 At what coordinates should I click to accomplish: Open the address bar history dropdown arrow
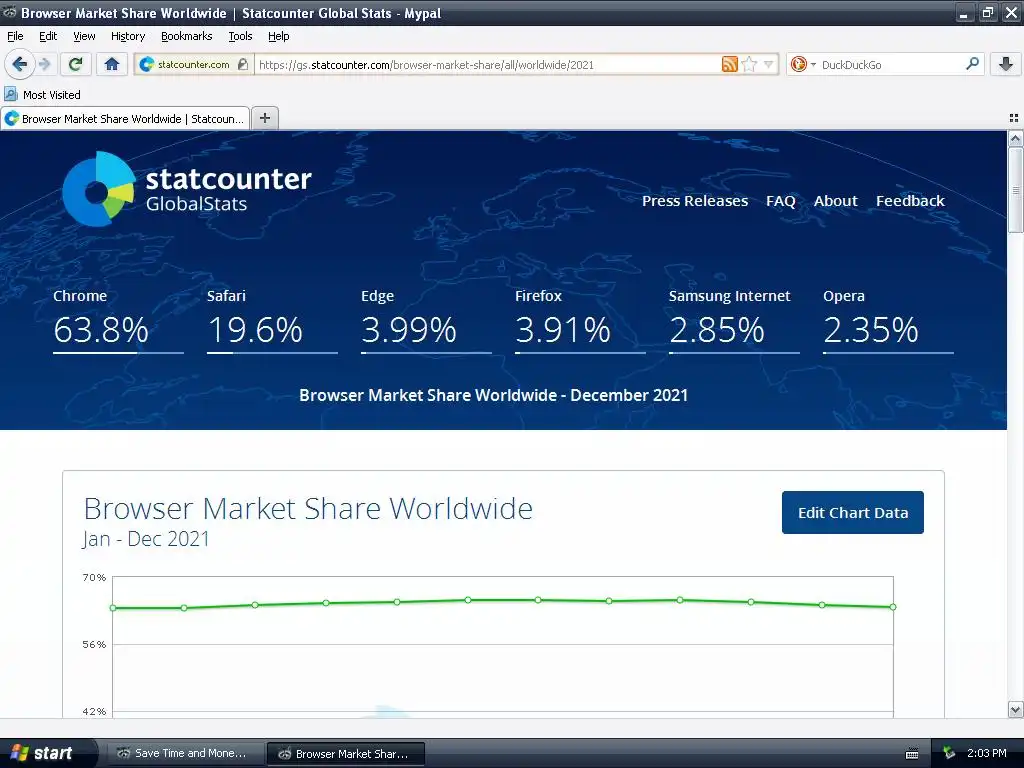point(769,64)
